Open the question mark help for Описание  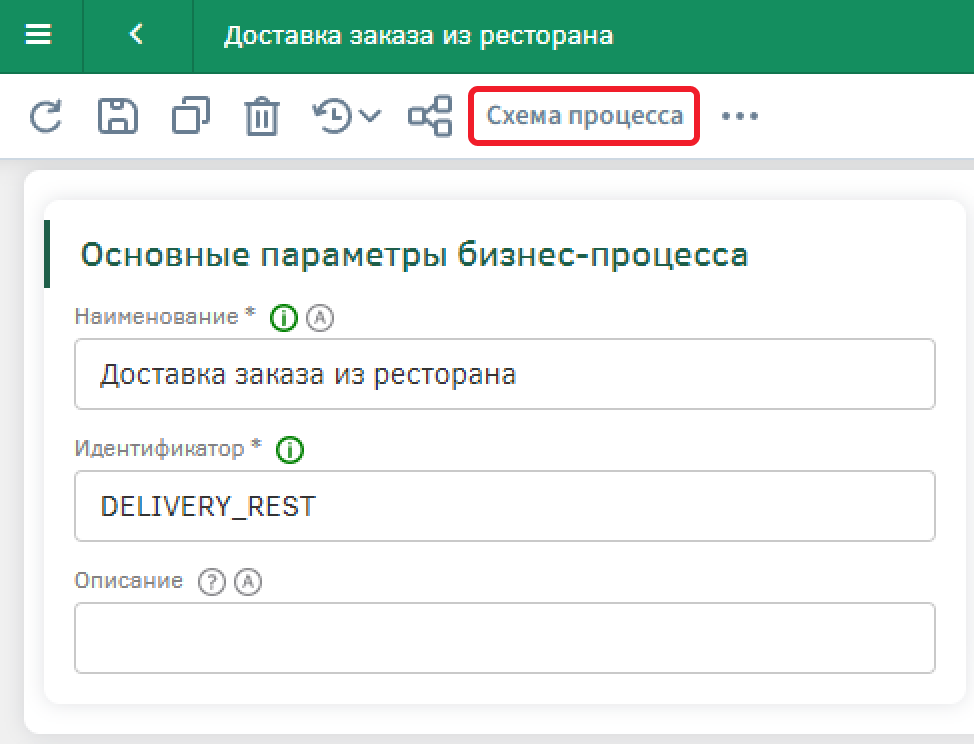click(211, 582)
